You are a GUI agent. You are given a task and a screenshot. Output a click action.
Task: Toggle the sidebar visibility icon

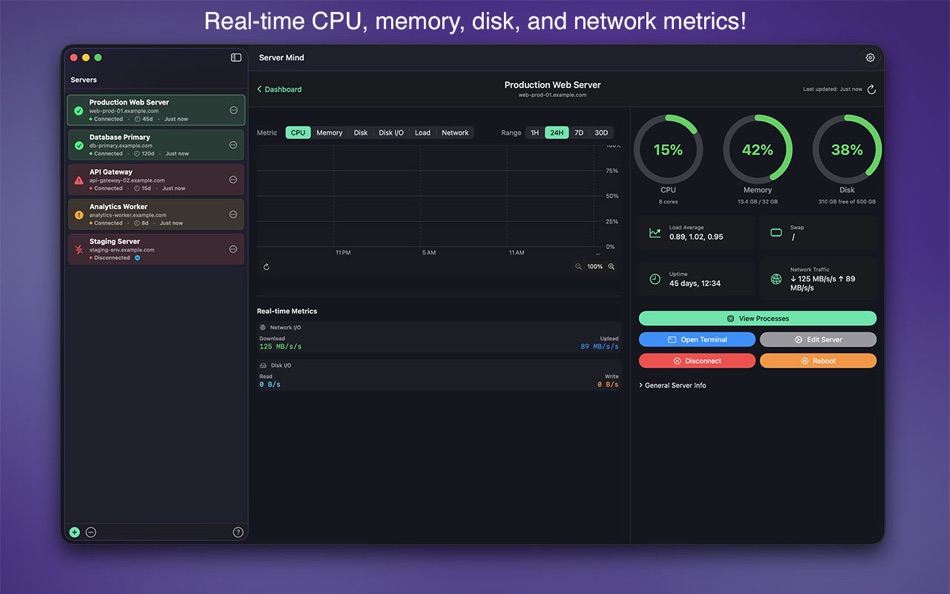pyautogui.click(x=235, y=57)
